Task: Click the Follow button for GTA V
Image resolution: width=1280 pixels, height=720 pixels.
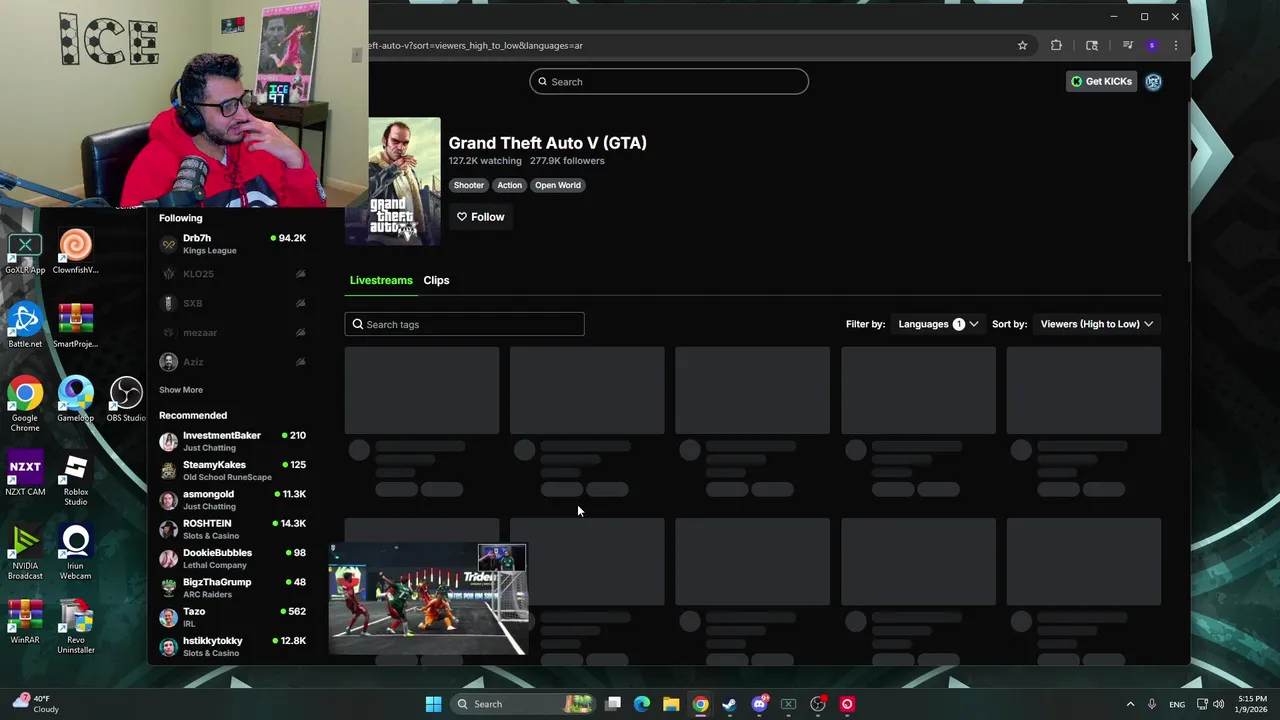Action: (481, 217)
